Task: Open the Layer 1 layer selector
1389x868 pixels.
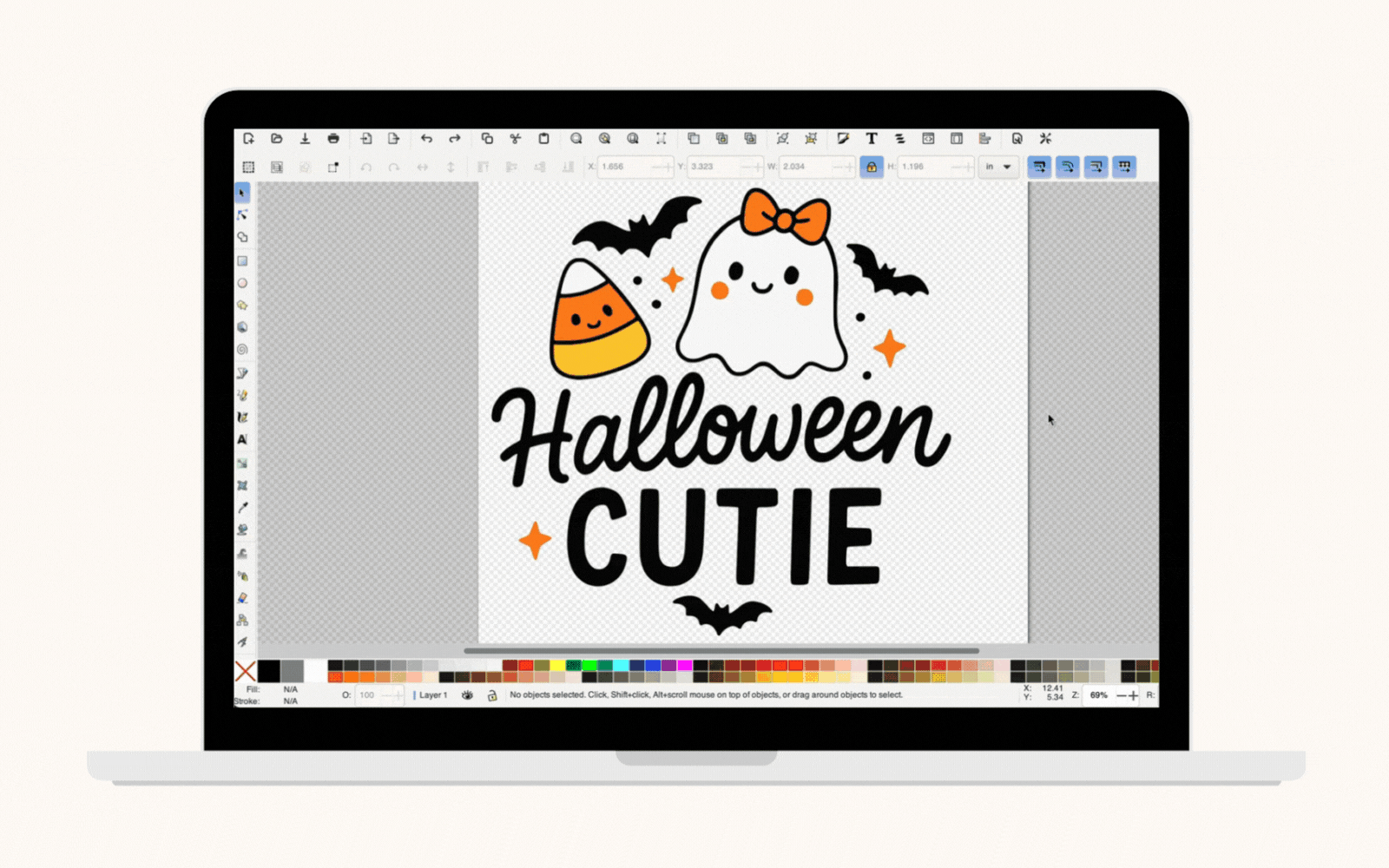Action: pos(432,695)
